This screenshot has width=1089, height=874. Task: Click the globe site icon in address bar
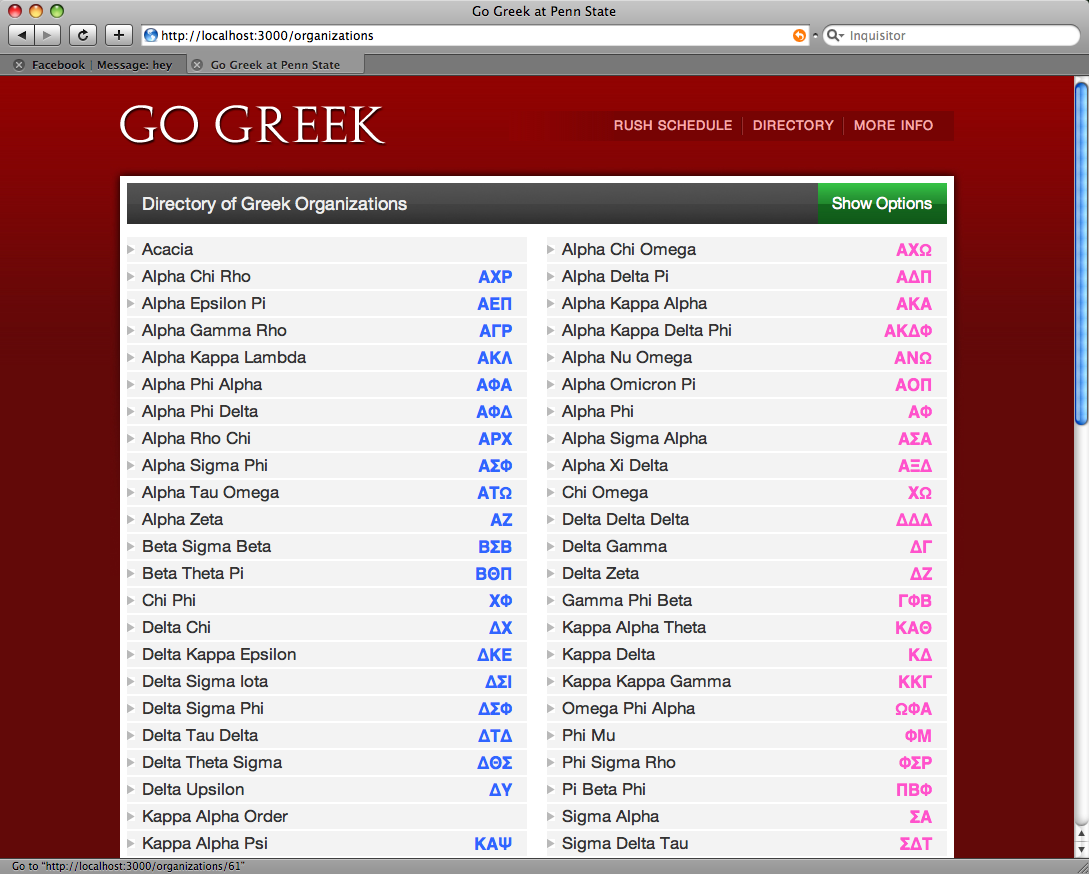pyautogui.click(x=151, y=35)
